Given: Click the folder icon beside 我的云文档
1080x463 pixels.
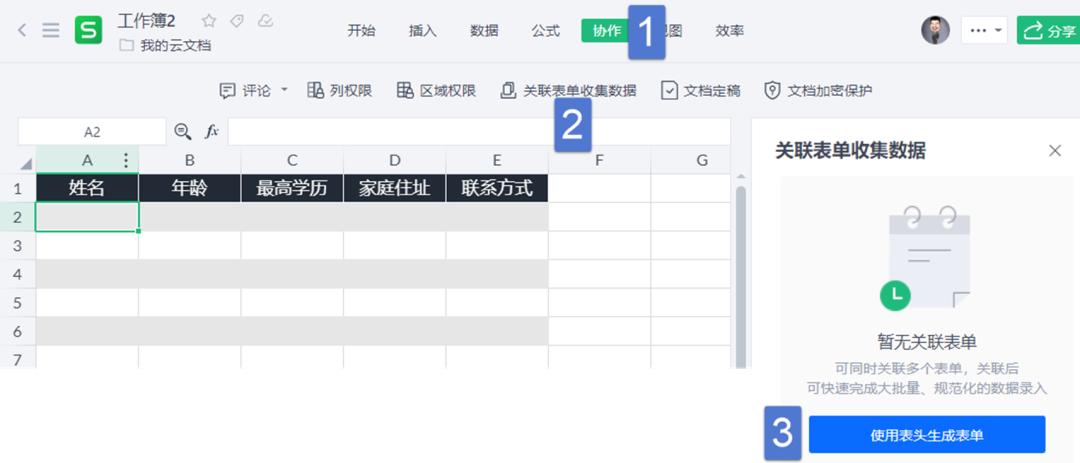Looking at the screenshot, I should (x=126, y=46).
